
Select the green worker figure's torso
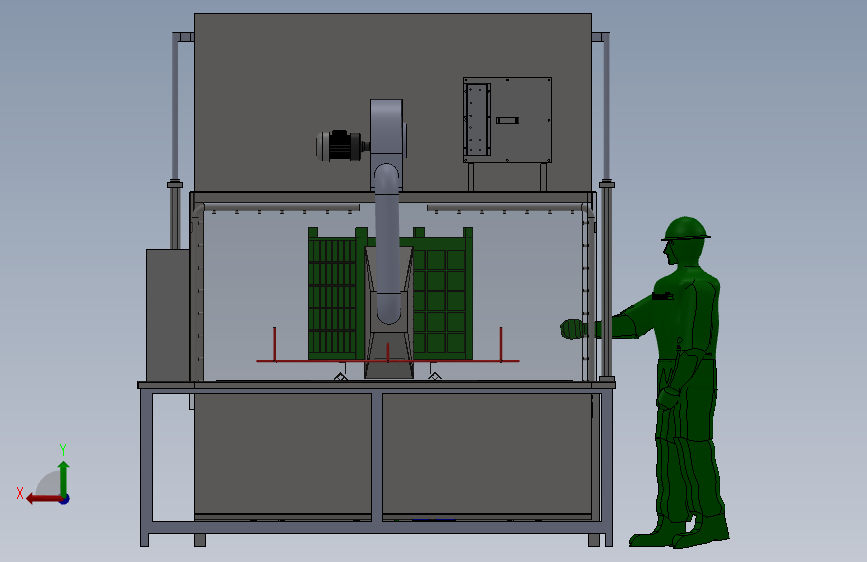[x=688, y=313]
